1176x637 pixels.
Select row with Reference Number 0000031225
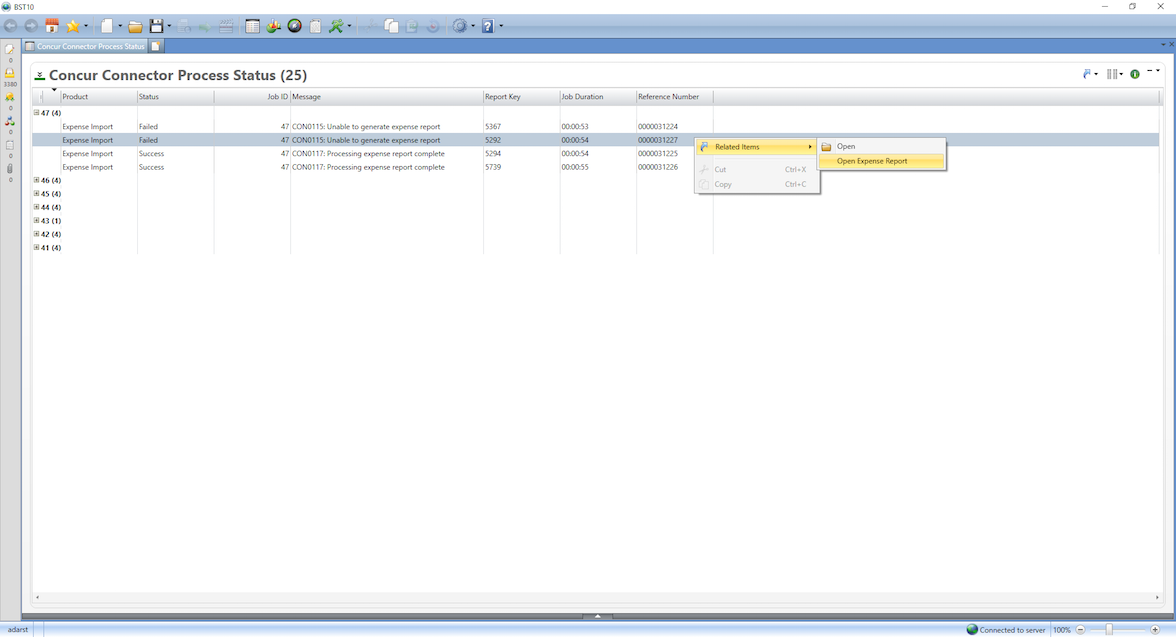pyautogui.click(x=596, y=154)
